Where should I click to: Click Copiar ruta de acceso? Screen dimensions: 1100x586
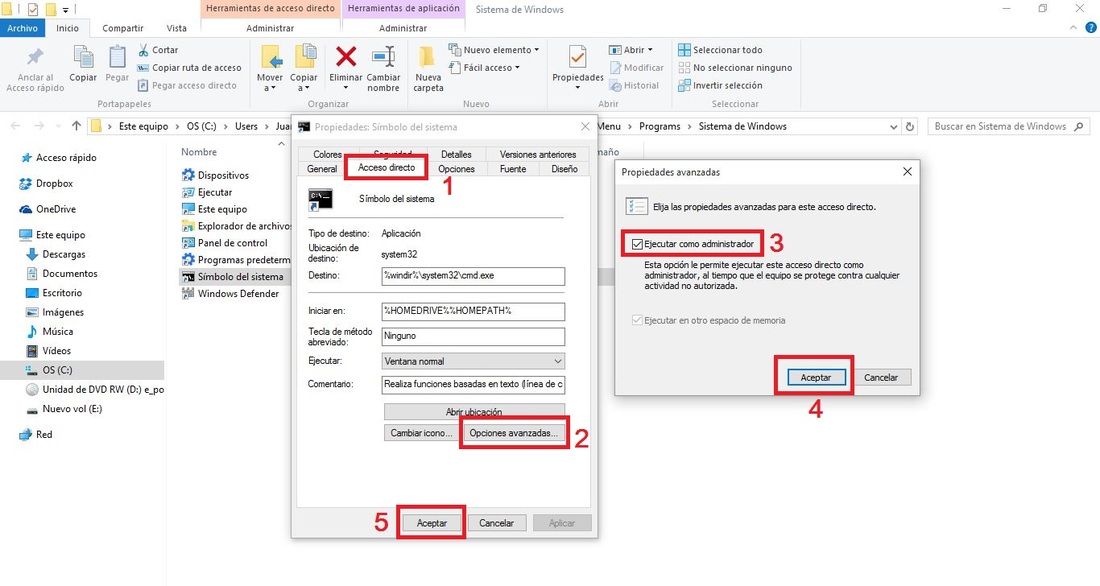[x=189, y=67]
